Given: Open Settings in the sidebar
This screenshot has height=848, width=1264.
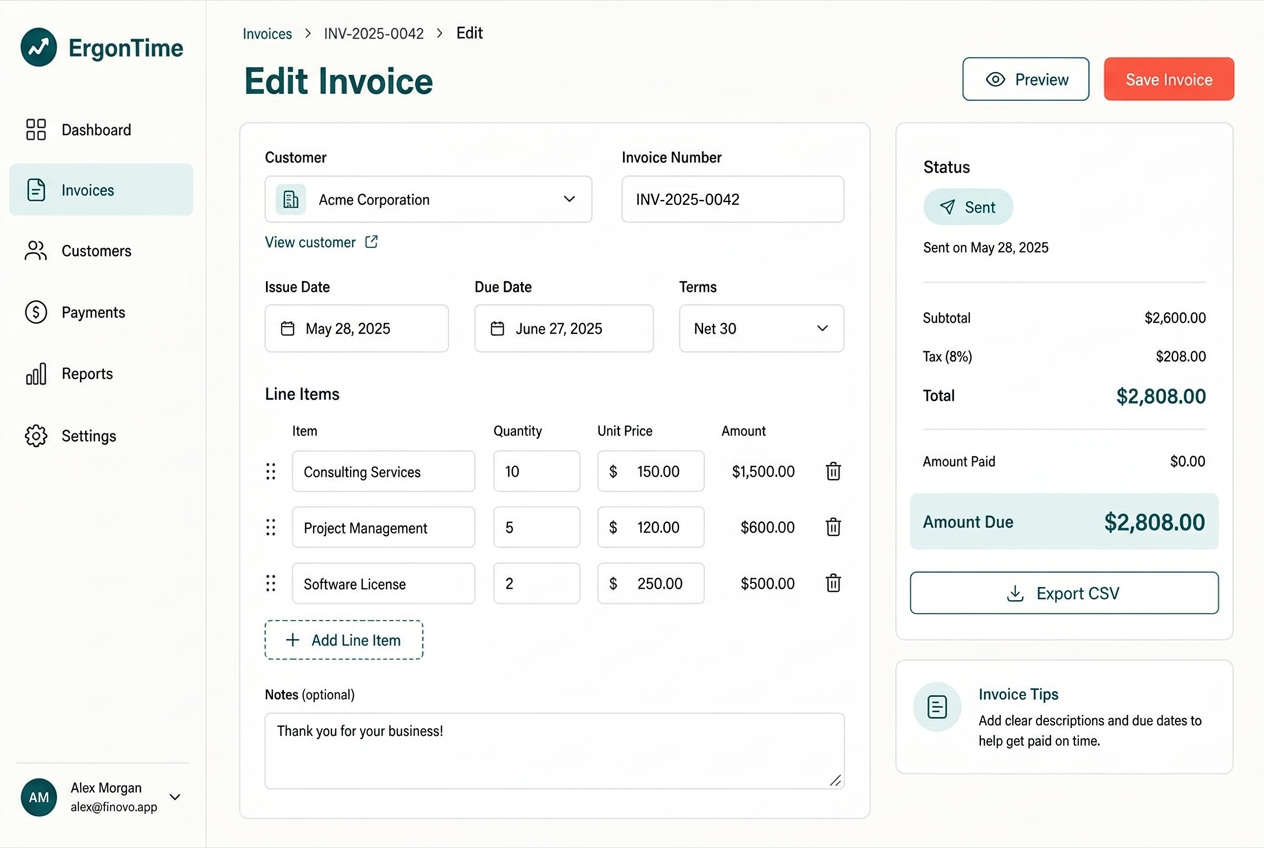Looking at the screenshot, I should coord(101,436).
